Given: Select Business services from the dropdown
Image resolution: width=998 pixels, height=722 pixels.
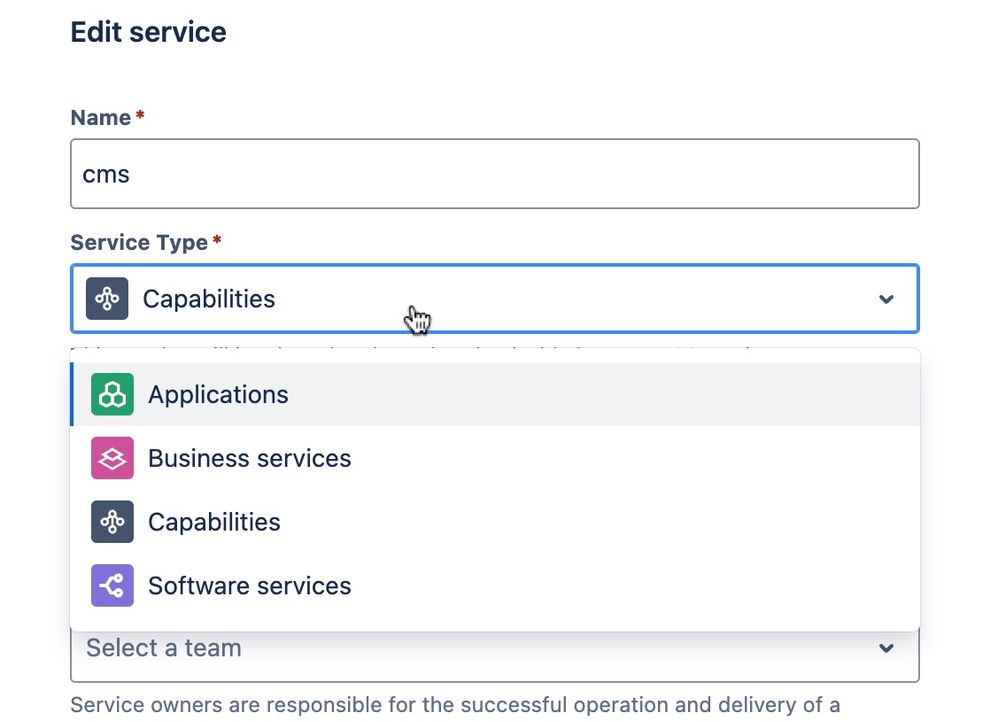Looking at the screenshot, I should [249, 458].
